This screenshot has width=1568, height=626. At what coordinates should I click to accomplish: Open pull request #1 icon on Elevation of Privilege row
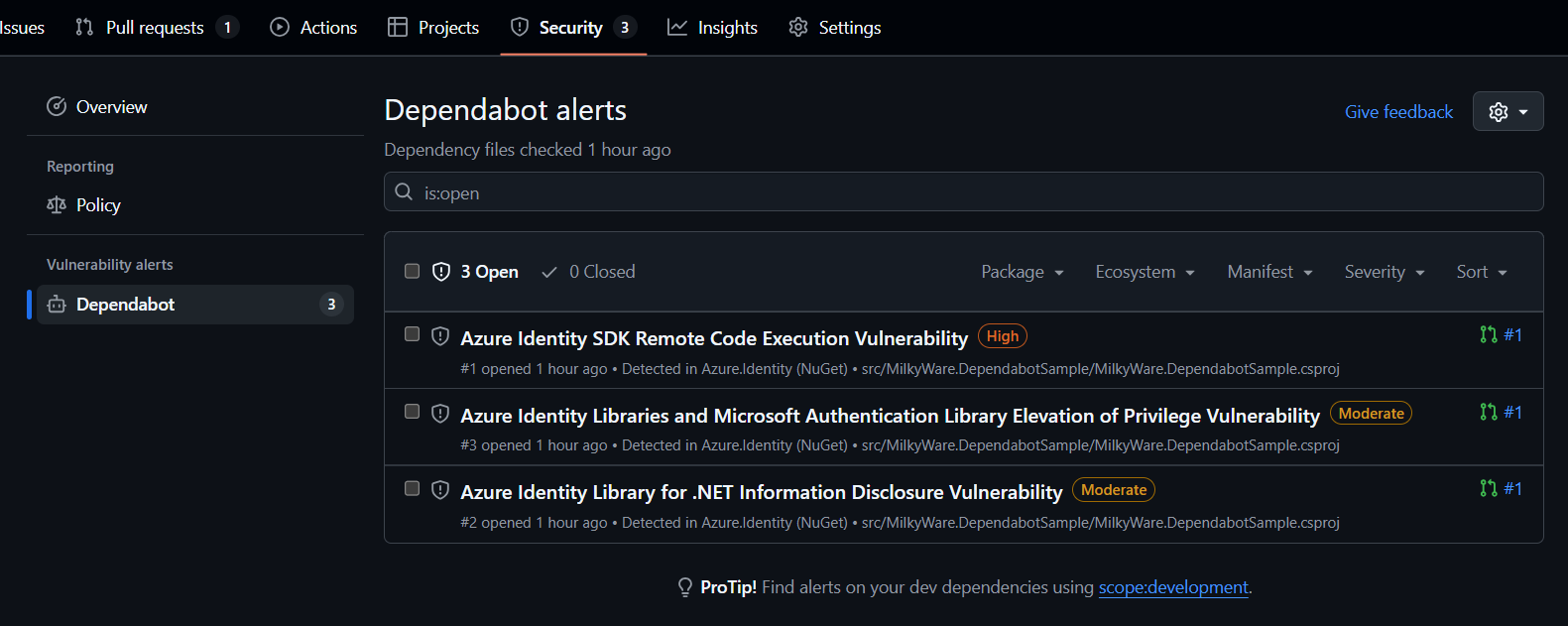click(x=1489, y=412)
